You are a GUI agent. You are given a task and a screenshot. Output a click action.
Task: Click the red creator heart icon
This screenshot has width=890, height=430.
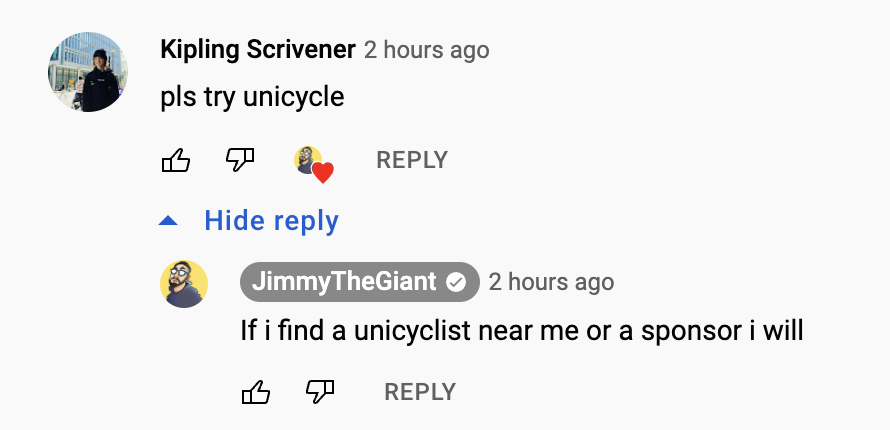coord(322,173)
